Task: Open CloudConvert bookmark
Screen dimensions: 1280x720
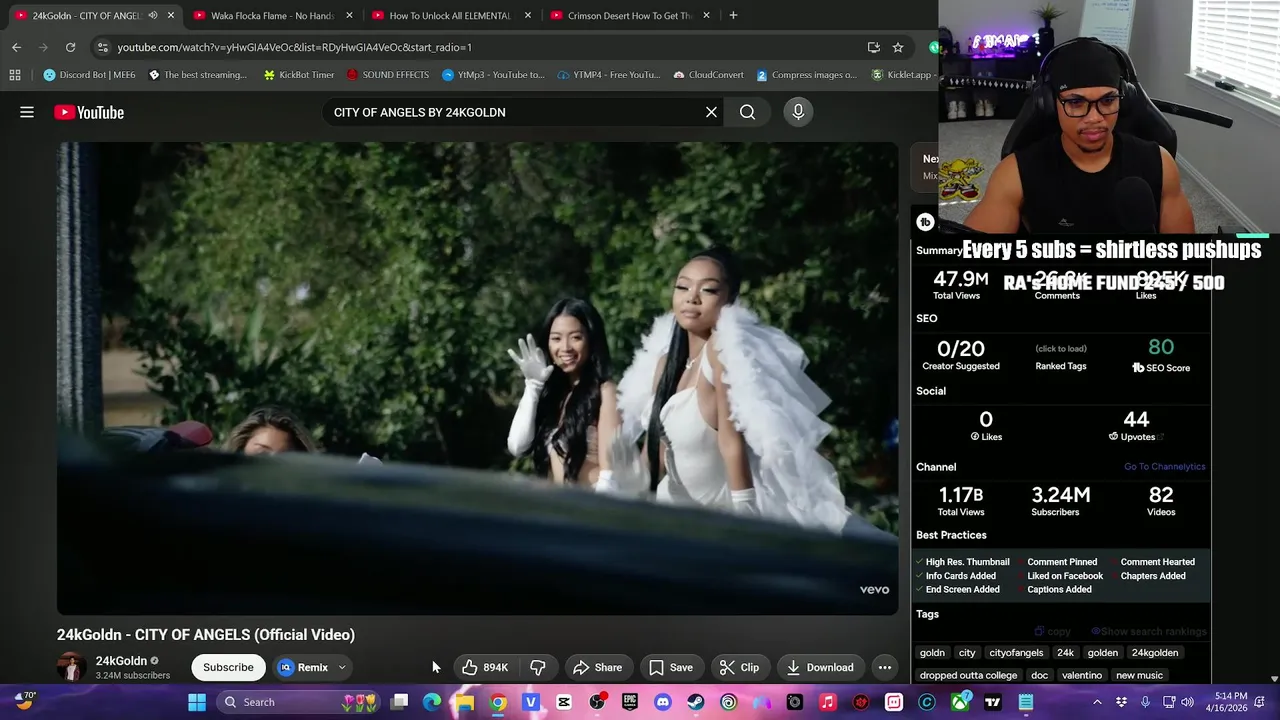Action: [709, 75]
